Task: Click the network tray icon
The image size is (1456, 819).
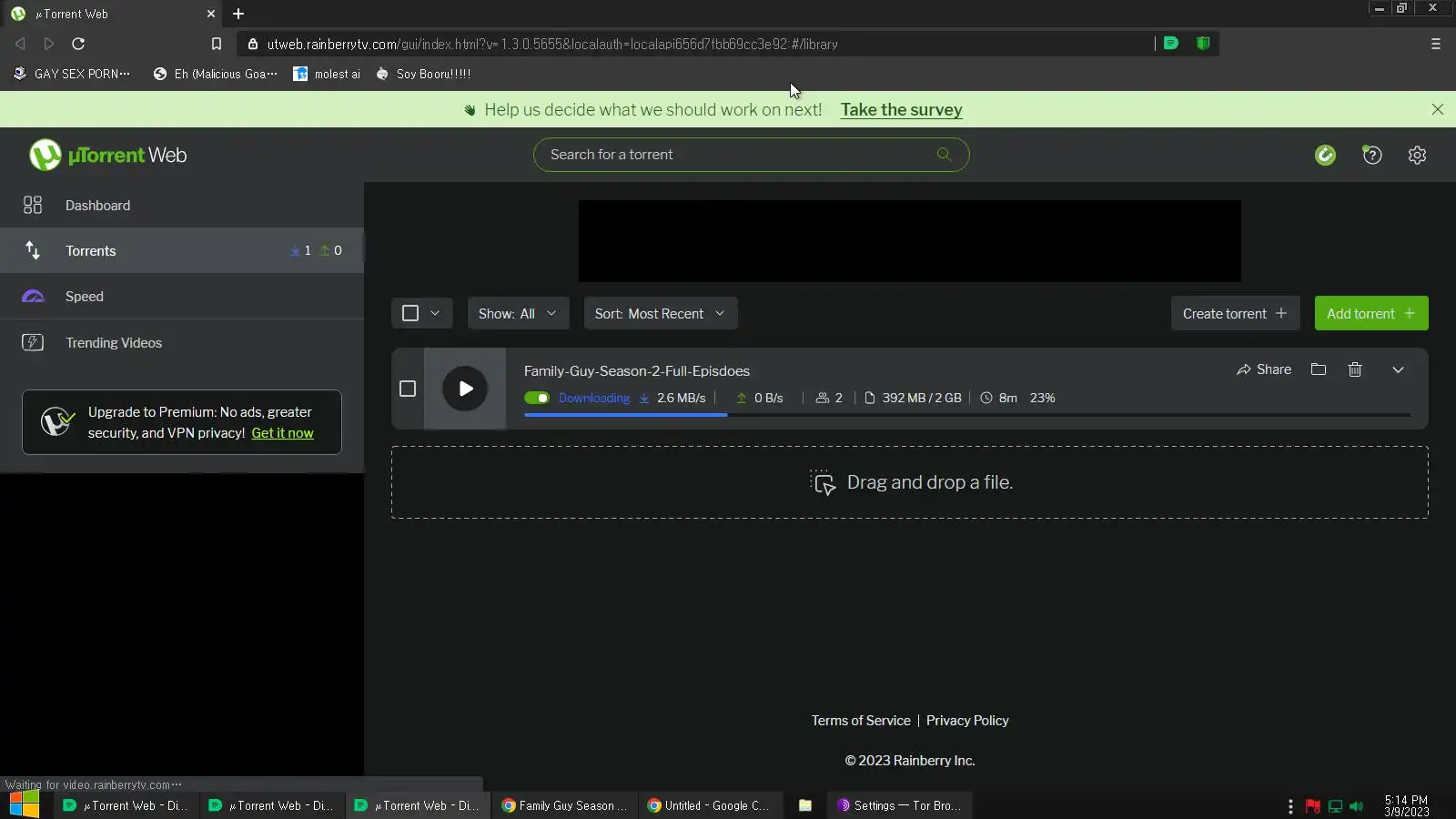Action: (x=1335, y=806)
